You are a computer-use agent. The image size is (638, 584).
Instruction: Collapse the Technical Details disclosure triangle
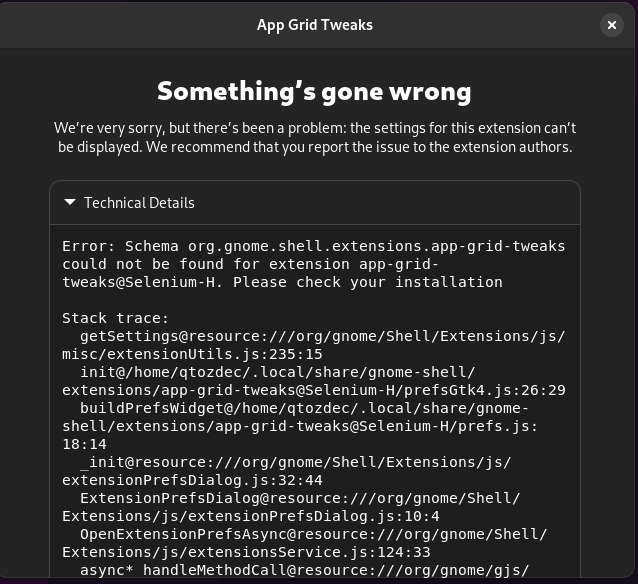[x=69, y=203]
